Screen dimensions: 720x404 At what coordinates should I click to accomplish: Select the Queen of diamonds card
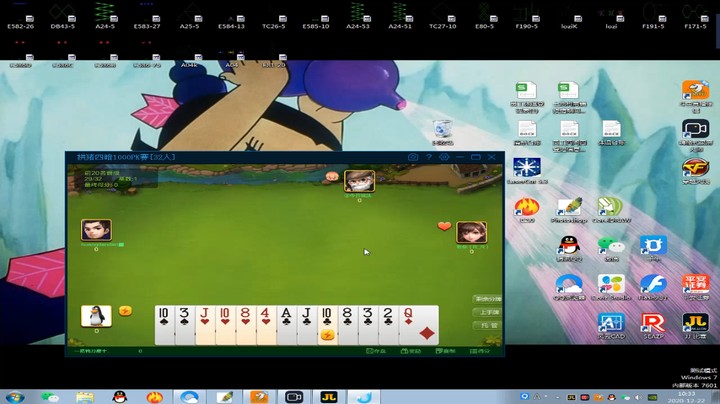tap(419, 325)
